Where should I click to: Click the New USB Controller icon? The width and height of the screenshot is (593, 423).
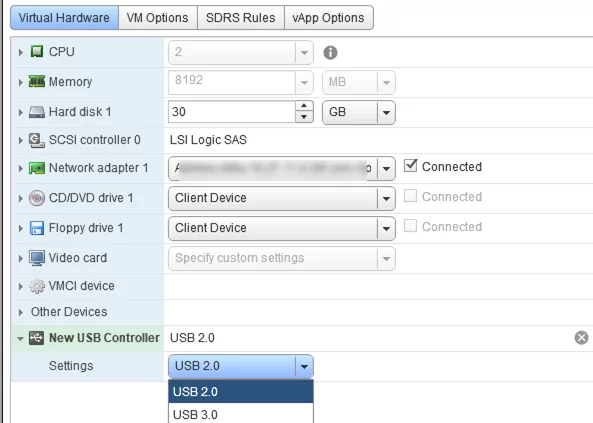click(37, 338)
